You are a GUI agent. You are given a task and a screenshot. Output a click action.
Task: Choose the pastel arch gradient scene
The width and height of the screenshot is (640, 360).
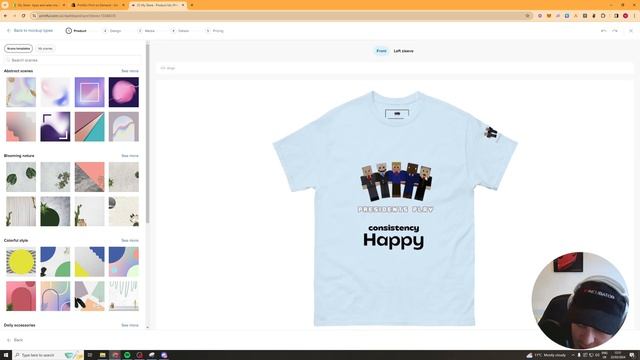(x=55, y=296)
